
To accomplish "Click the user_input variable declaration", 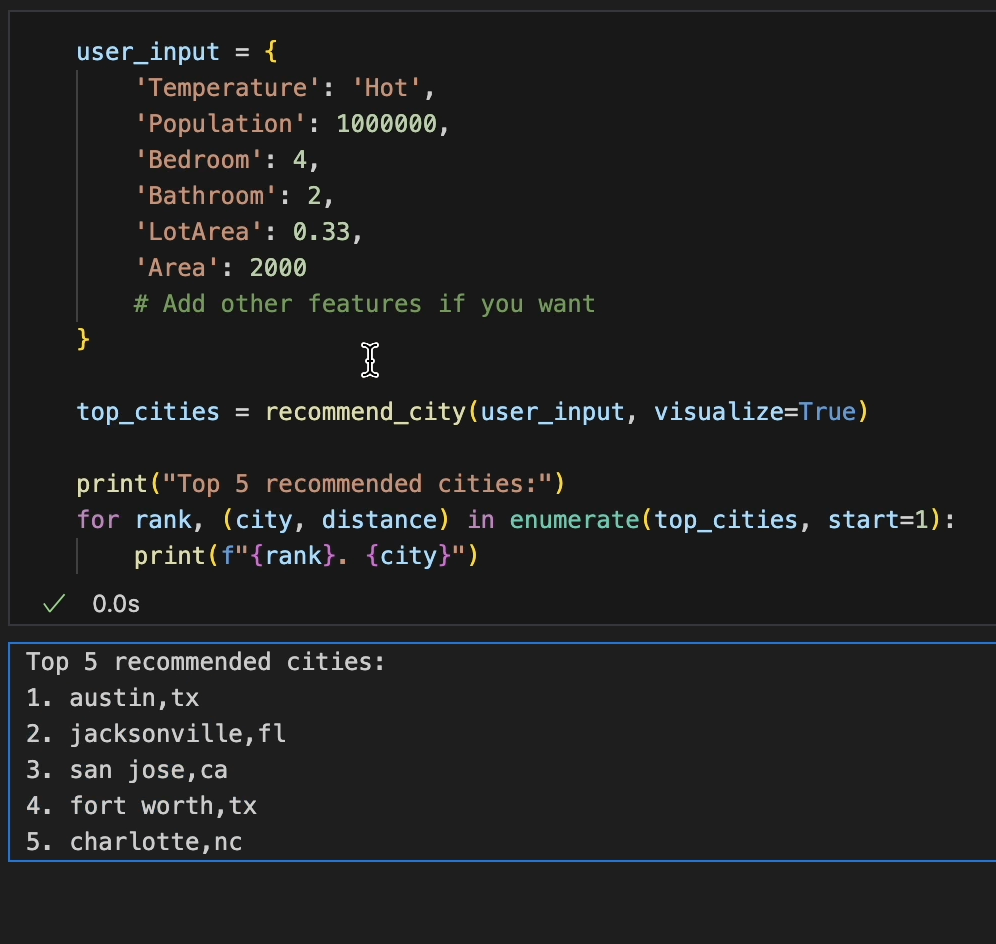I will coord(147,52).
